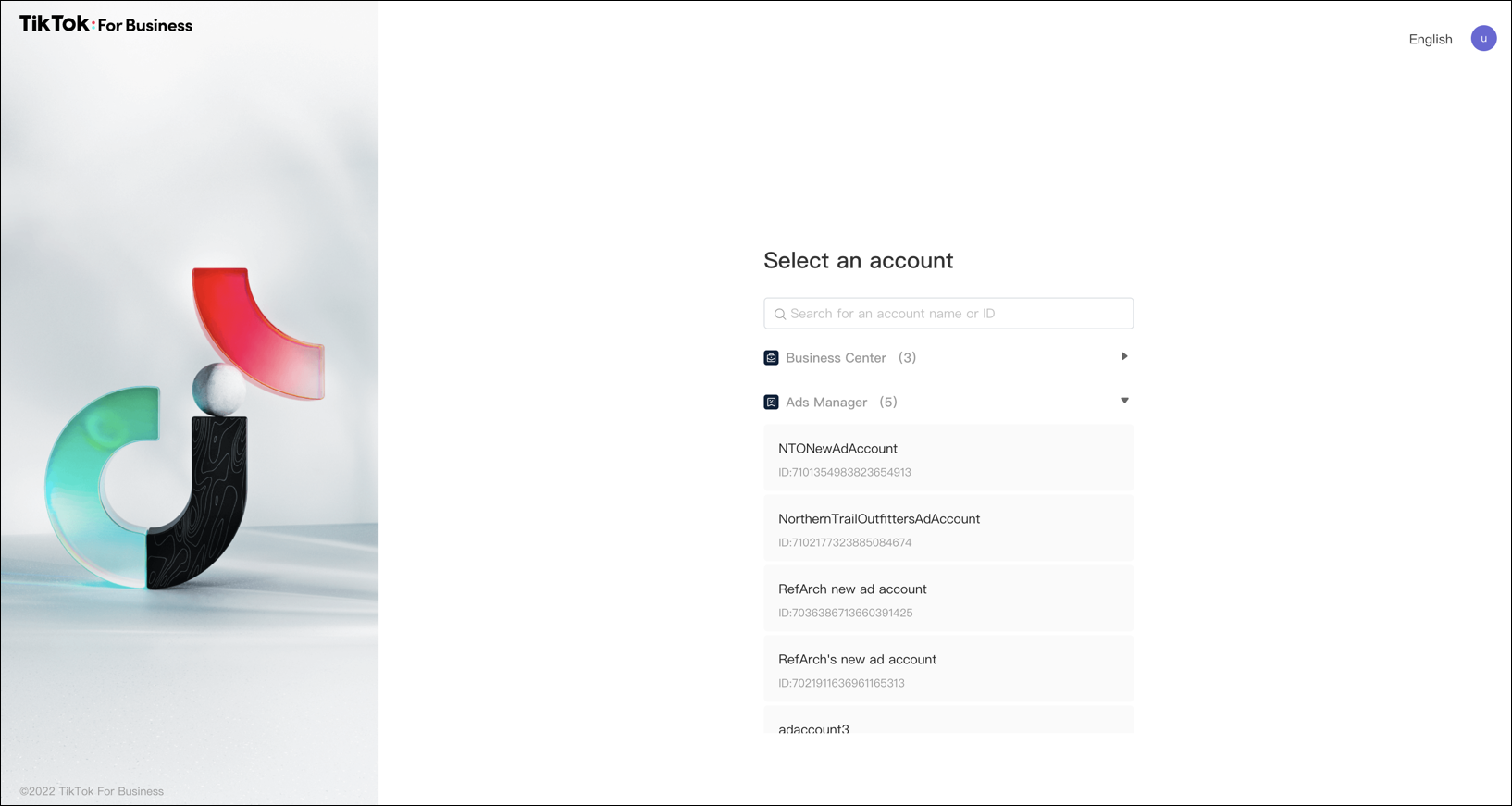
Task: Select the adaccount3 entry
Action: point(948,720)
